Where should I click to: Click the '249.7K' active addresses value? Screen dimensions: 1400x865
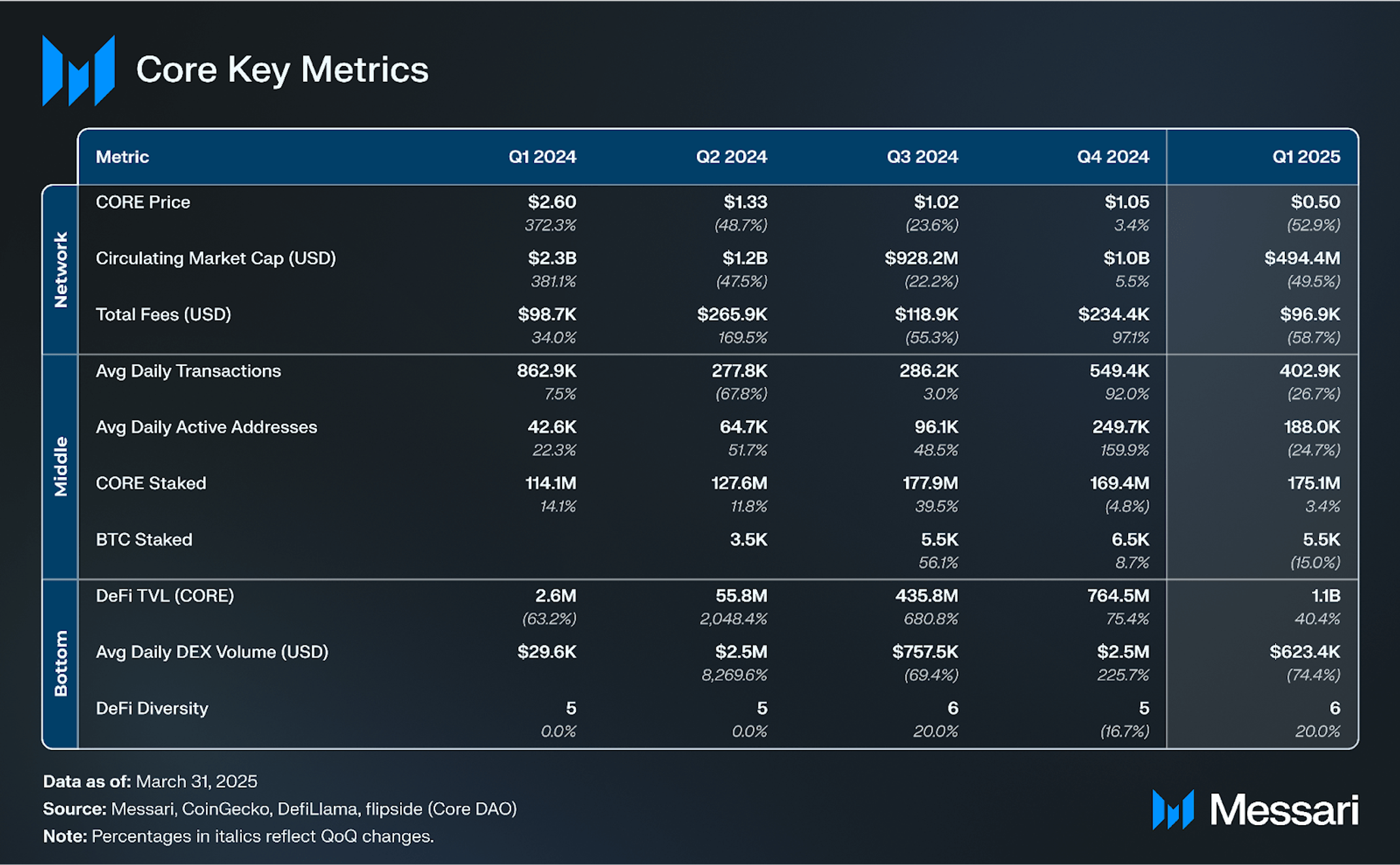click(x=1121, y=427)
